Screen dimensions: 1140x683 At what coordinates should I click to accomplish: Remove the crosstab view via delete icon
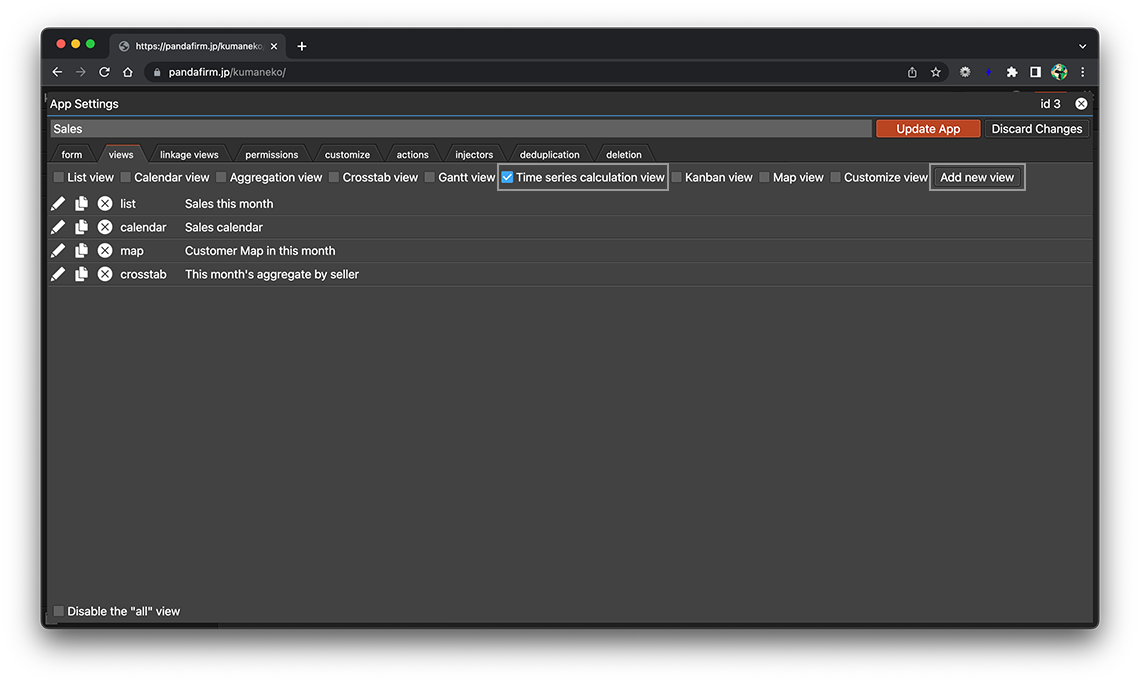tap(105, 274)
